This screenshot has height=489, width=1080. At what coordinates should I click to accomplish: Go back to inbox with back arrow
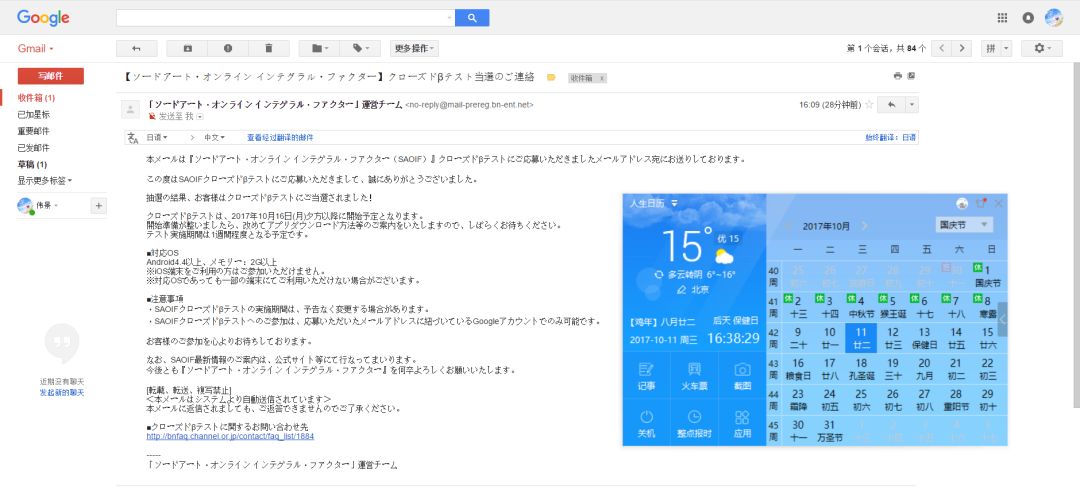tap(136, 48)
